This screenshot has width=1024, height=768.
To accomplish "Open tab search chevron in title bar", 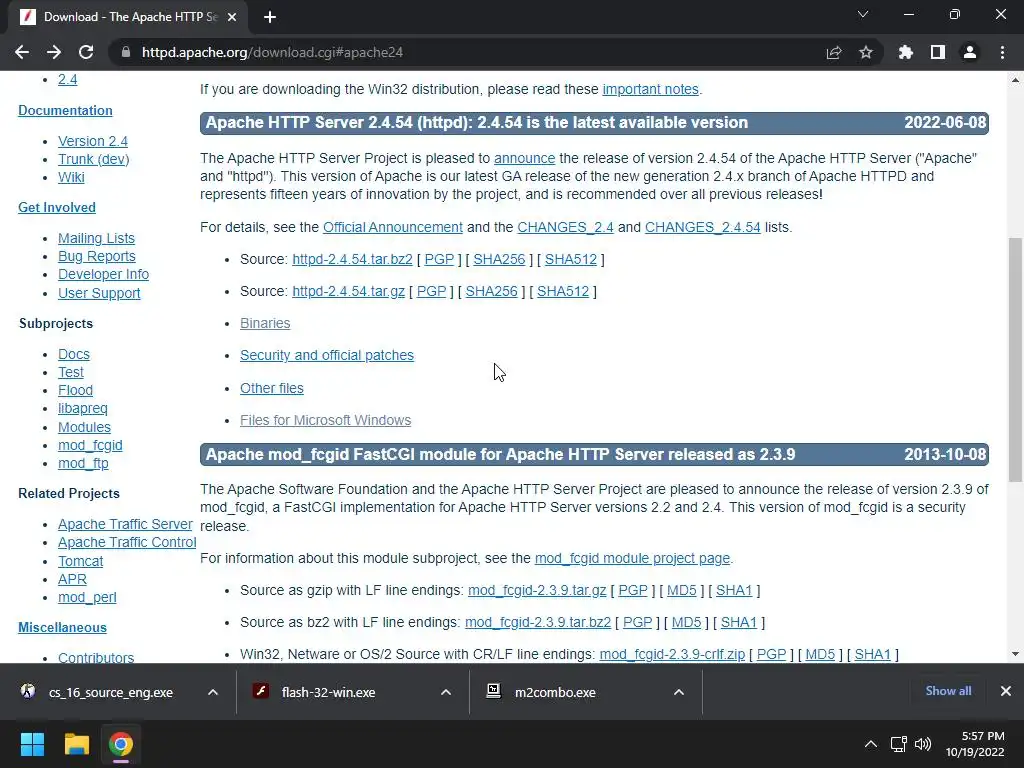I will [x=863, y=14].
